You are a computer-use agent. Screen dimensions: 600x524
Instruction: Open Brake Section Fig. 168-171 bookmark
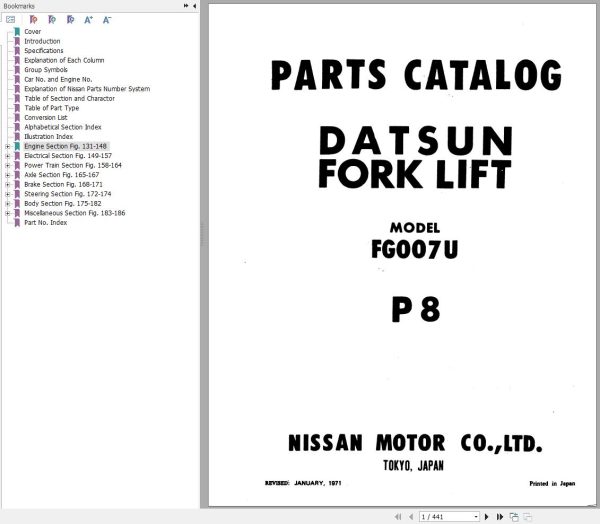[x=64, y=184]
